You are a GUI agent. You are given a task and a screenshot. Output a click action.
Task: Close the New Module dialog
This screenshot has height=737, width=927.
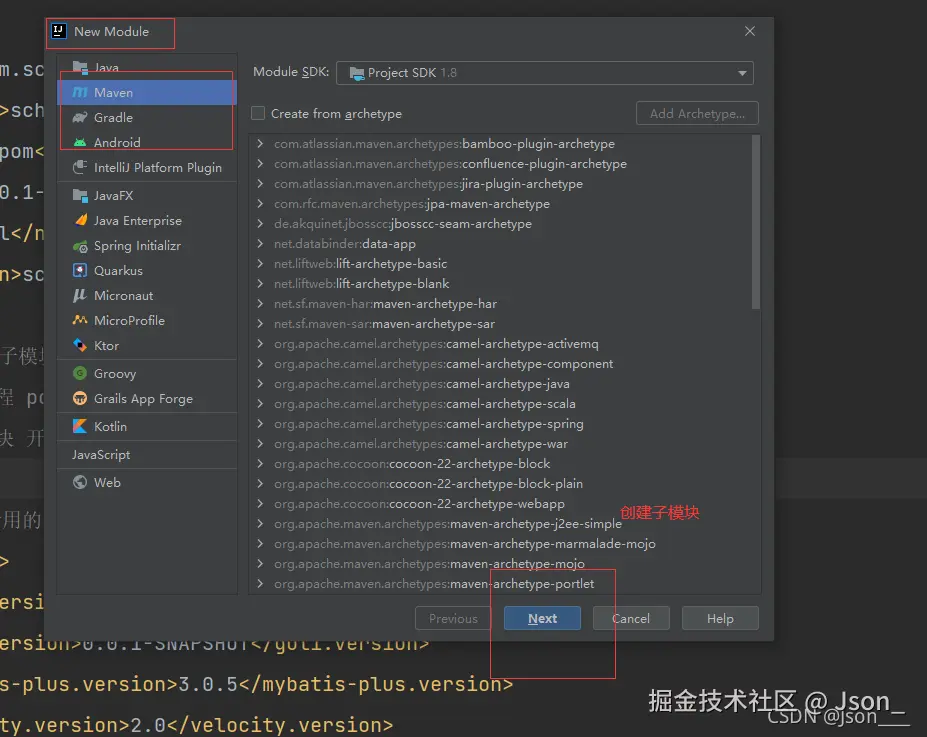[750, 31]
